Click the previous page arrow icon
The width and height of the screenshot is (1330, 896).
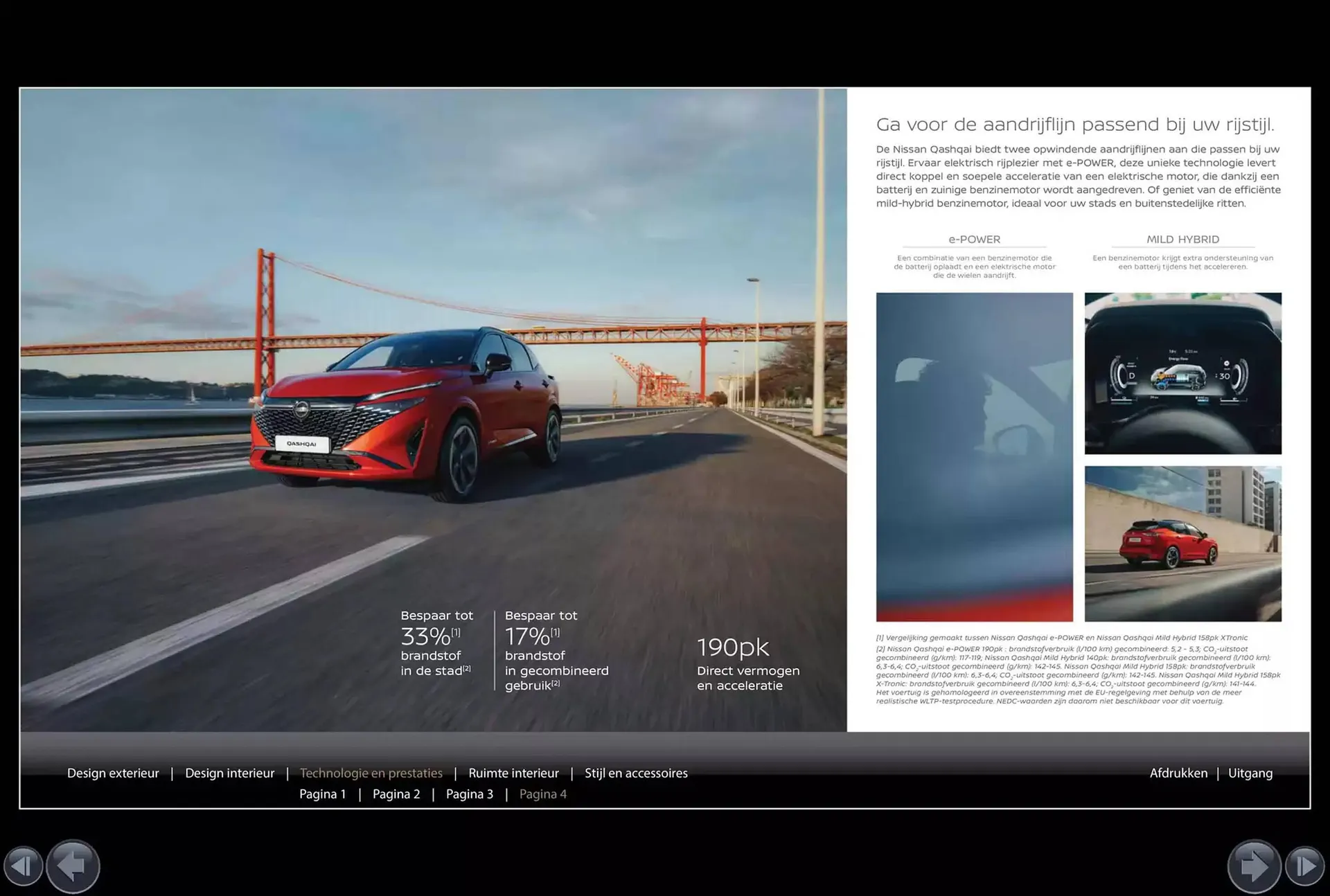pos(71,866)
